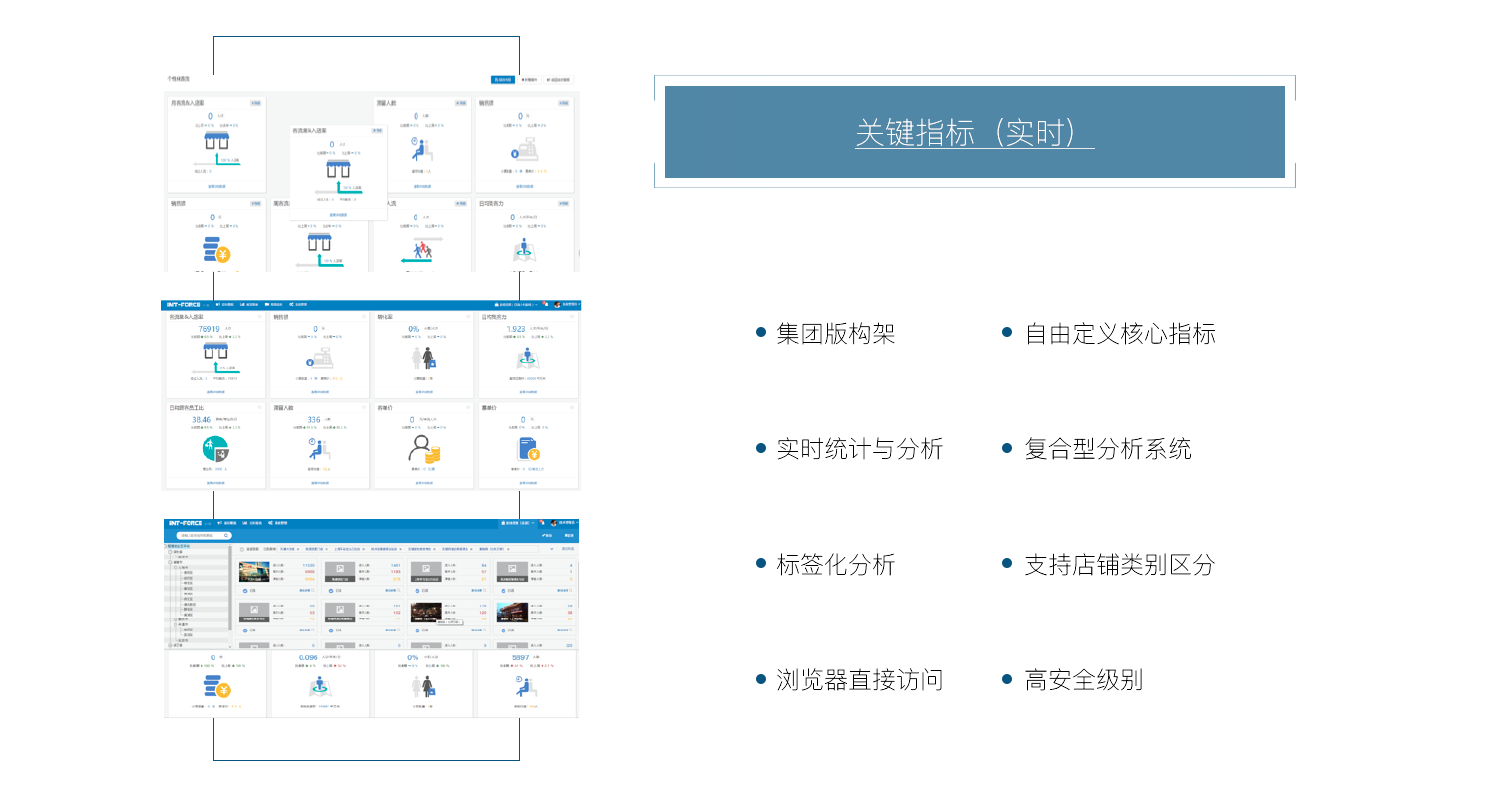Click the cash register icon showing 0 in the middle dashboard
The width and height of the screenshot is (1488, 798).
pyautogui.click(x=319, y=358)
